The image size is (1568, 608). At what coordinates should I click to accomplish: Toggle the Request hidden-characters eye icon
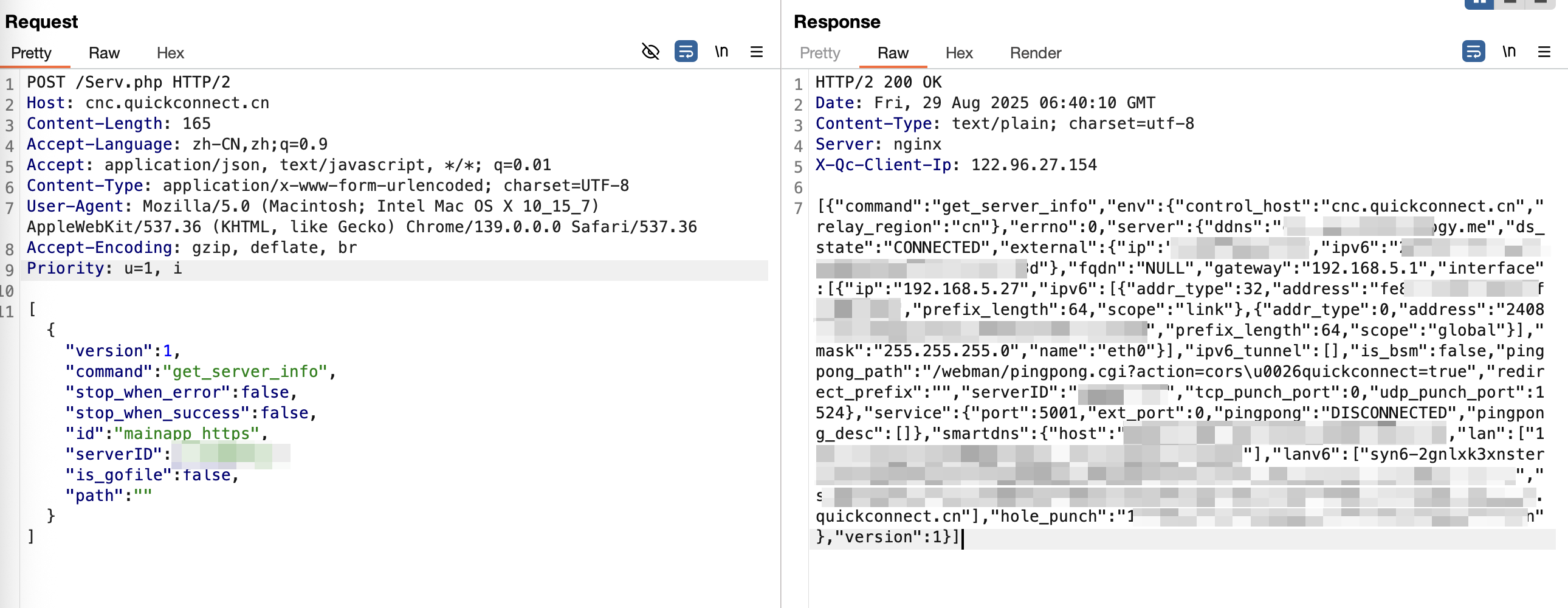point(650,52)
